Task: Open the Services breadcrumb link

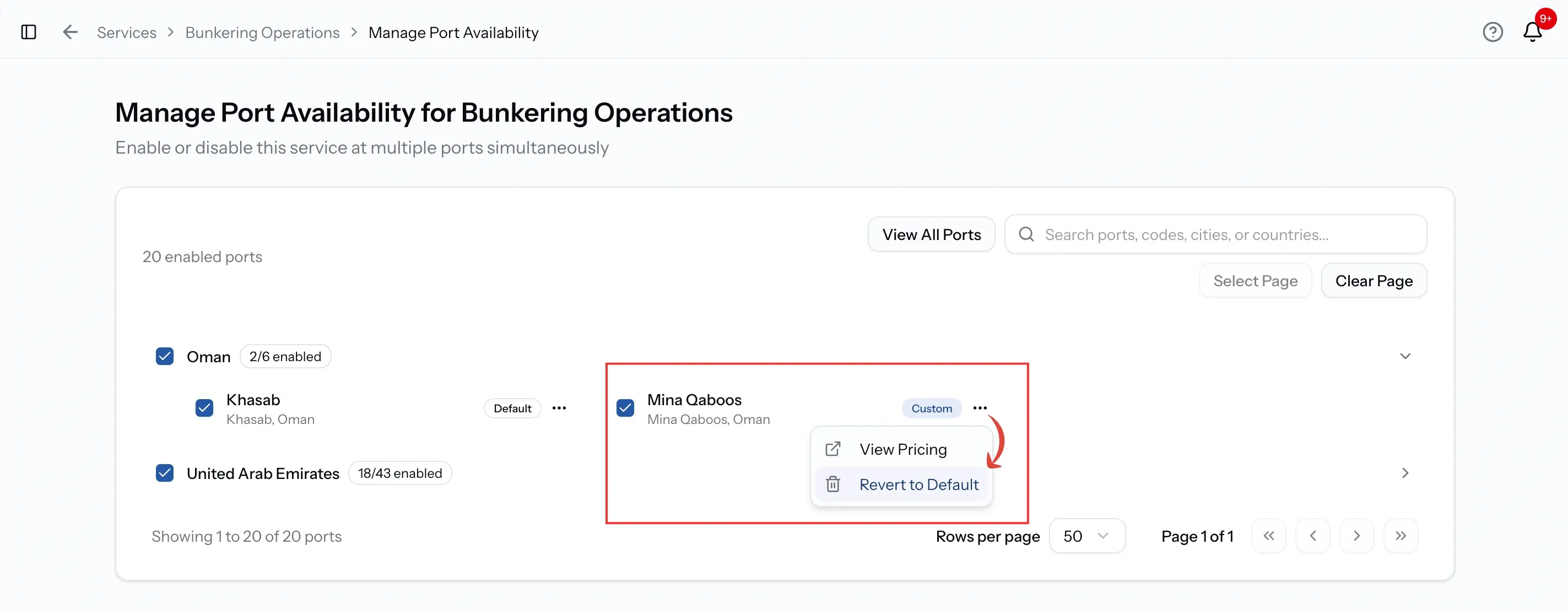Action: tap(127, 32)
